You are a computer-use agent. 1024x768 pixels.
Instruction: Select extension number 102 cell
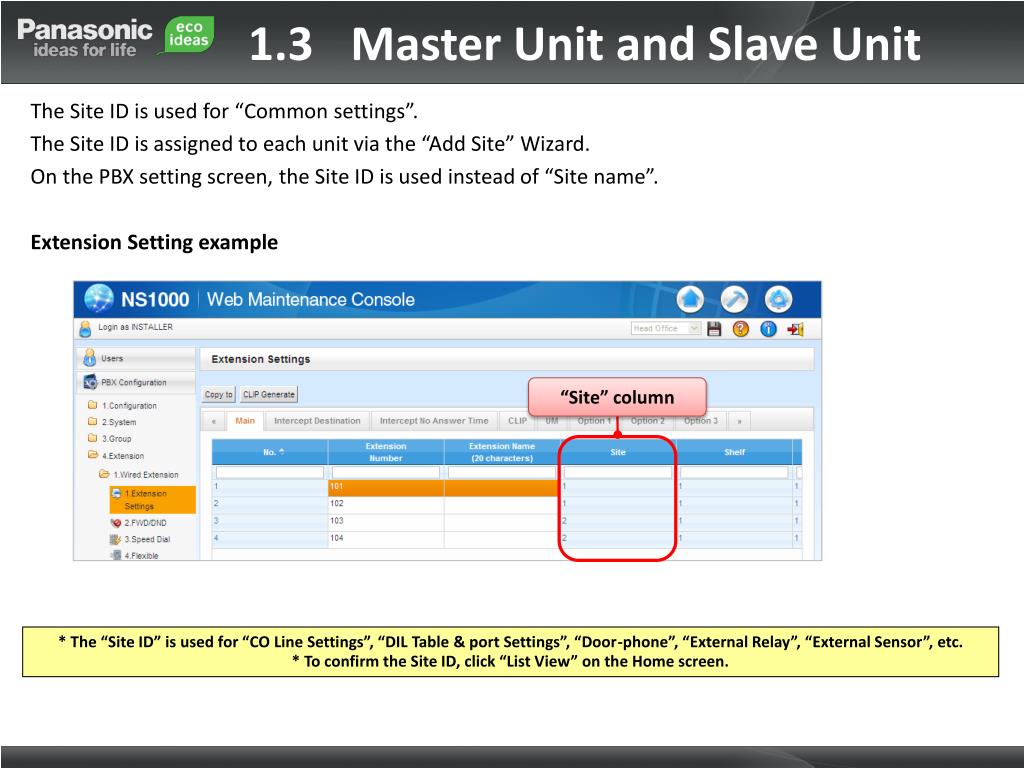[x=386, y=504]
